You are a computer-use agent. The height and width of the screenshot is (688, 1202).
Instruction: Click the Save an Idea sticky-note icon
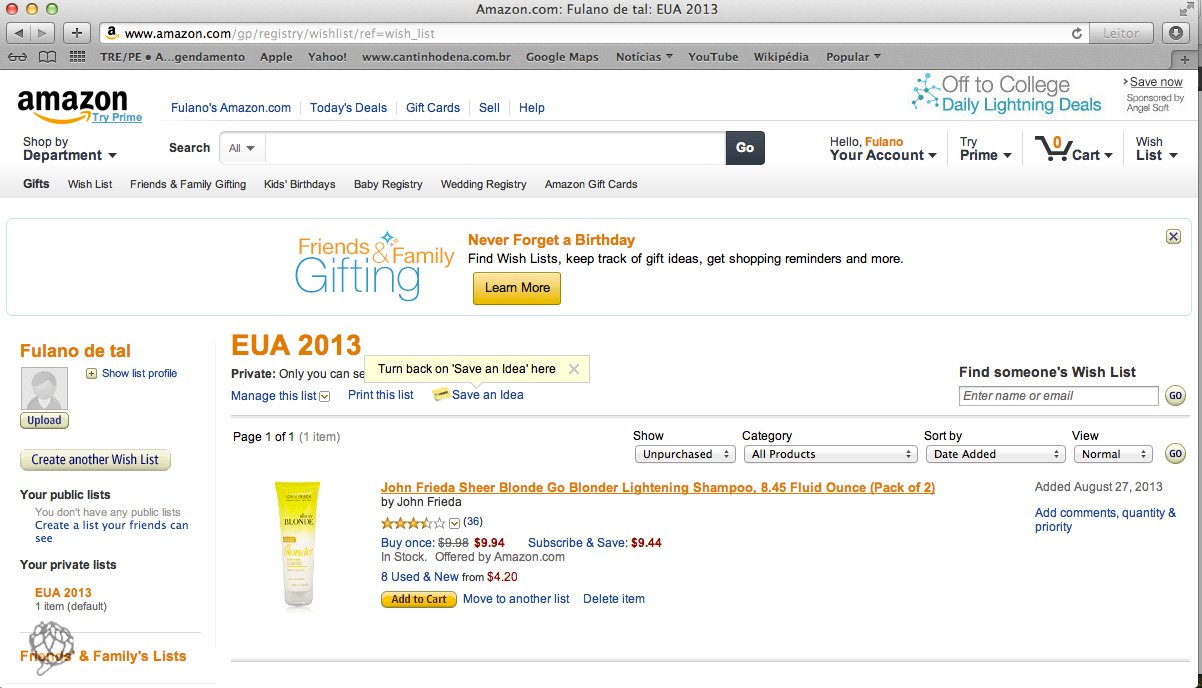440,394
